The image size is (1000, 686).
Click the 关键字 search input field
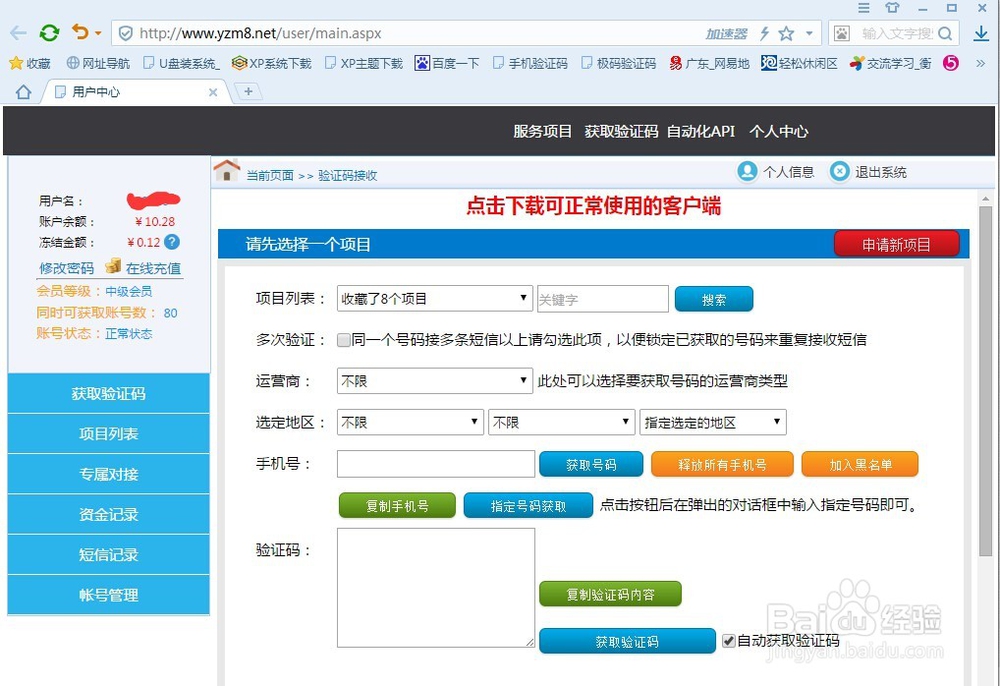pos(602,298)
